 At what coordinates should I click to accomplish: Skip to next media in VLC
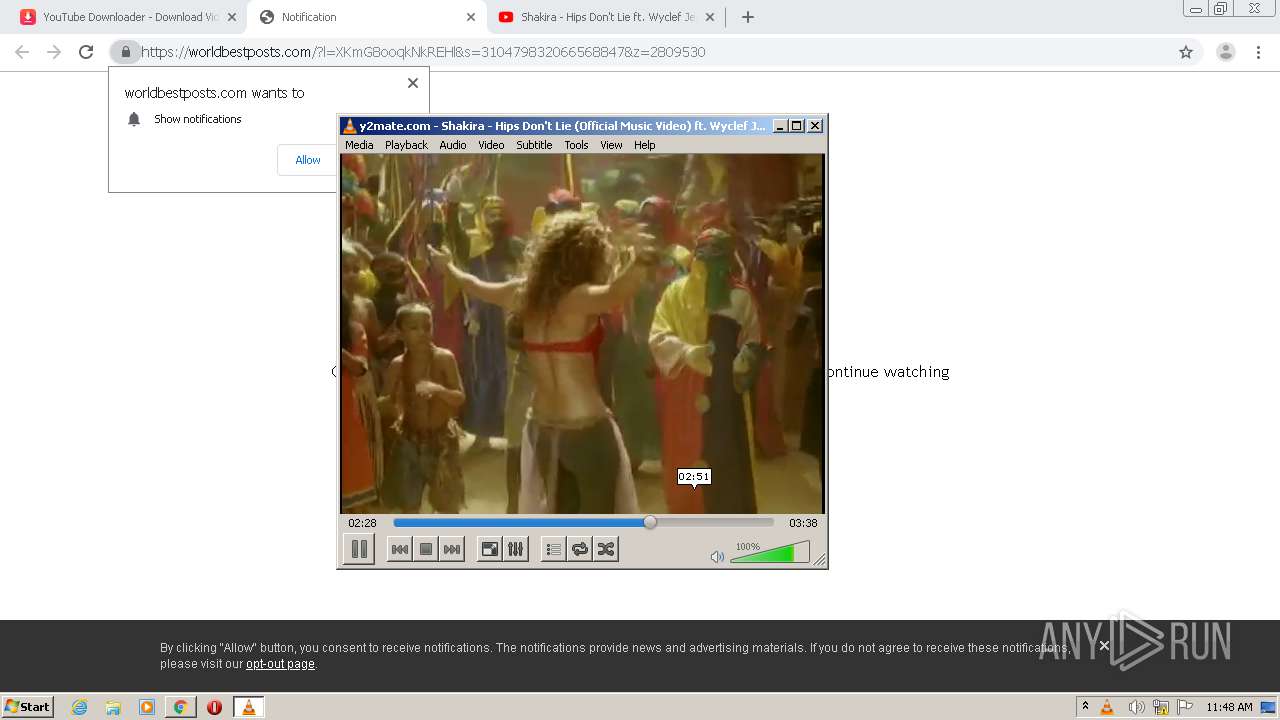click(452, 549)
